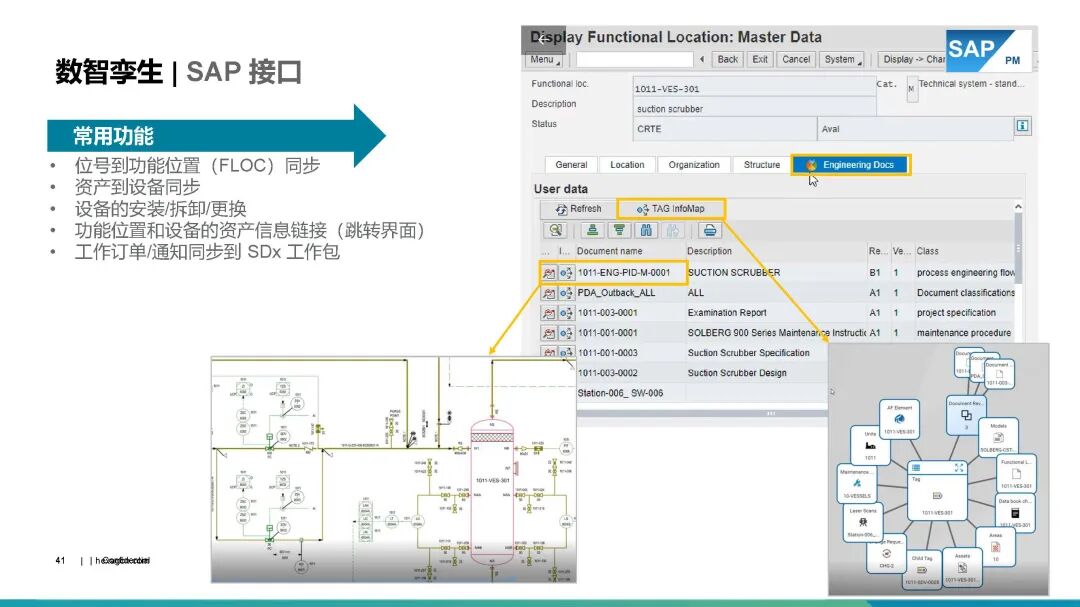This screenshot has width=1080, height=607.
Task: Select Engineering Docs tab
Action: [851, 165]
